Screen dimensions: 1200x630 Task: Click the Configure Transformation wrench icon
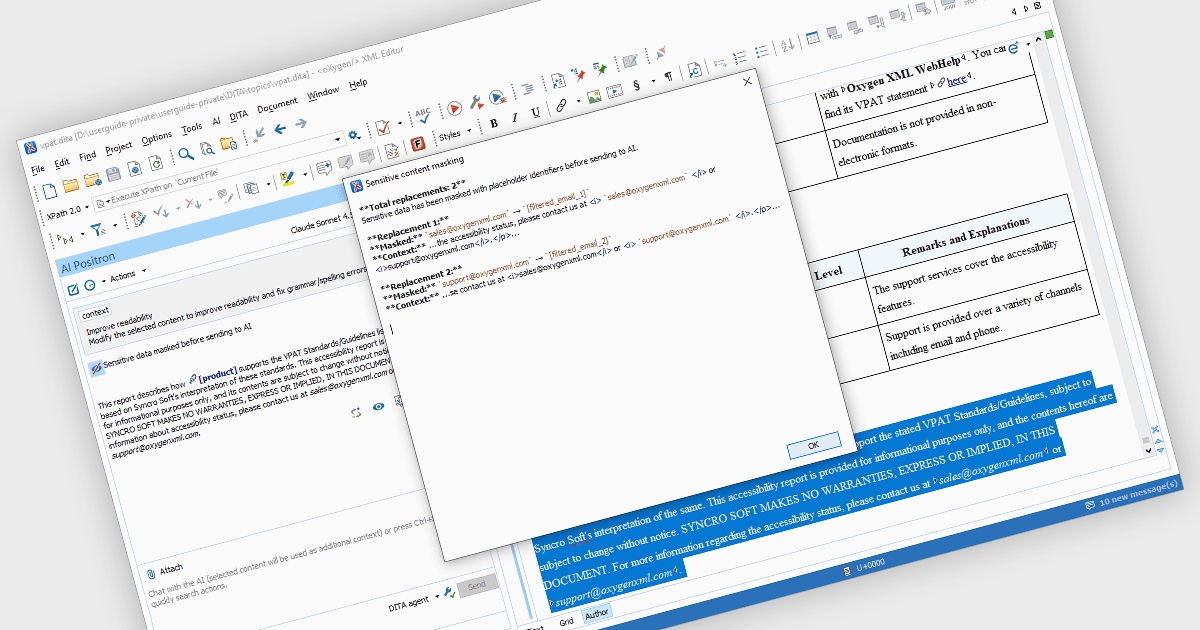[476, 101]
